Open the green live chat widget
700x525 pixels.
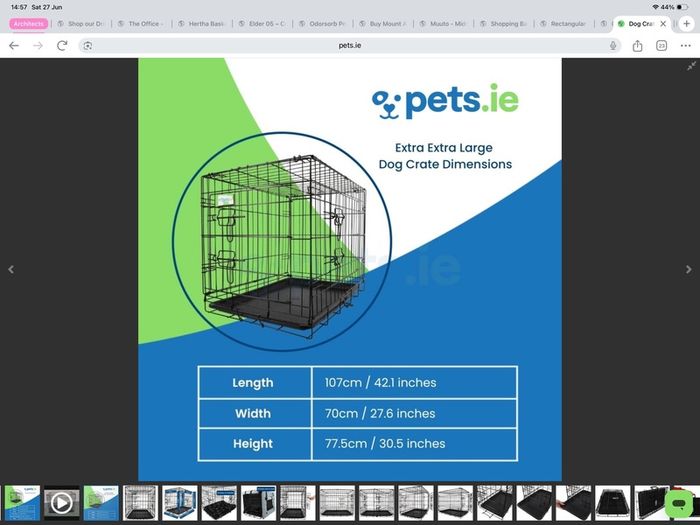click(x=679, y=504)
